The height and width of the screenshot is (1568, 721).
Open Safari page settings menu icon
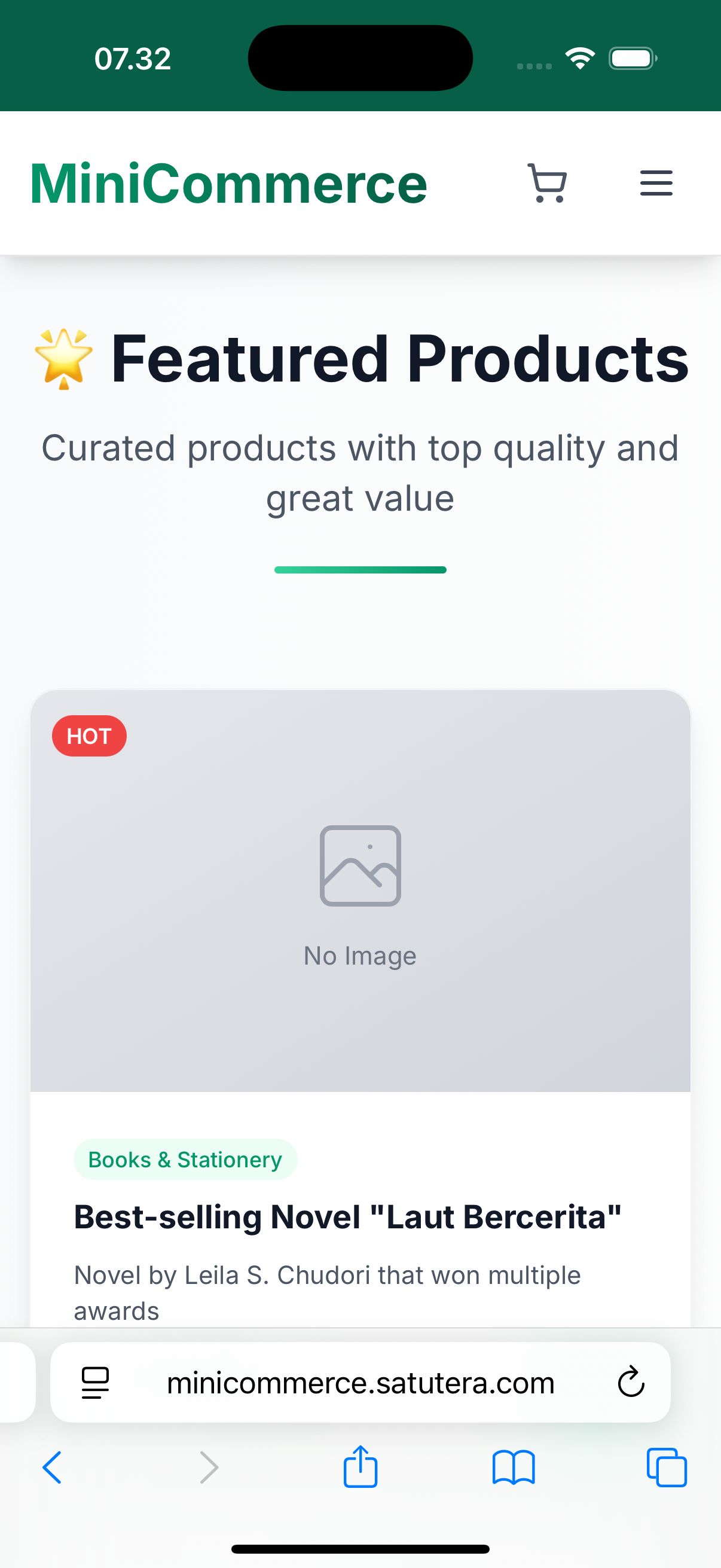click(x=95, y=1383)
